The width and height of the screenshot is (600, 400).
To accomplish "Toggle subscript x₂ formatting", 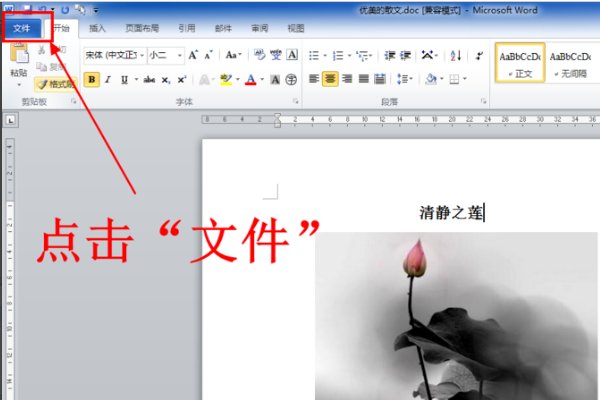I will (x=165, y=80).
